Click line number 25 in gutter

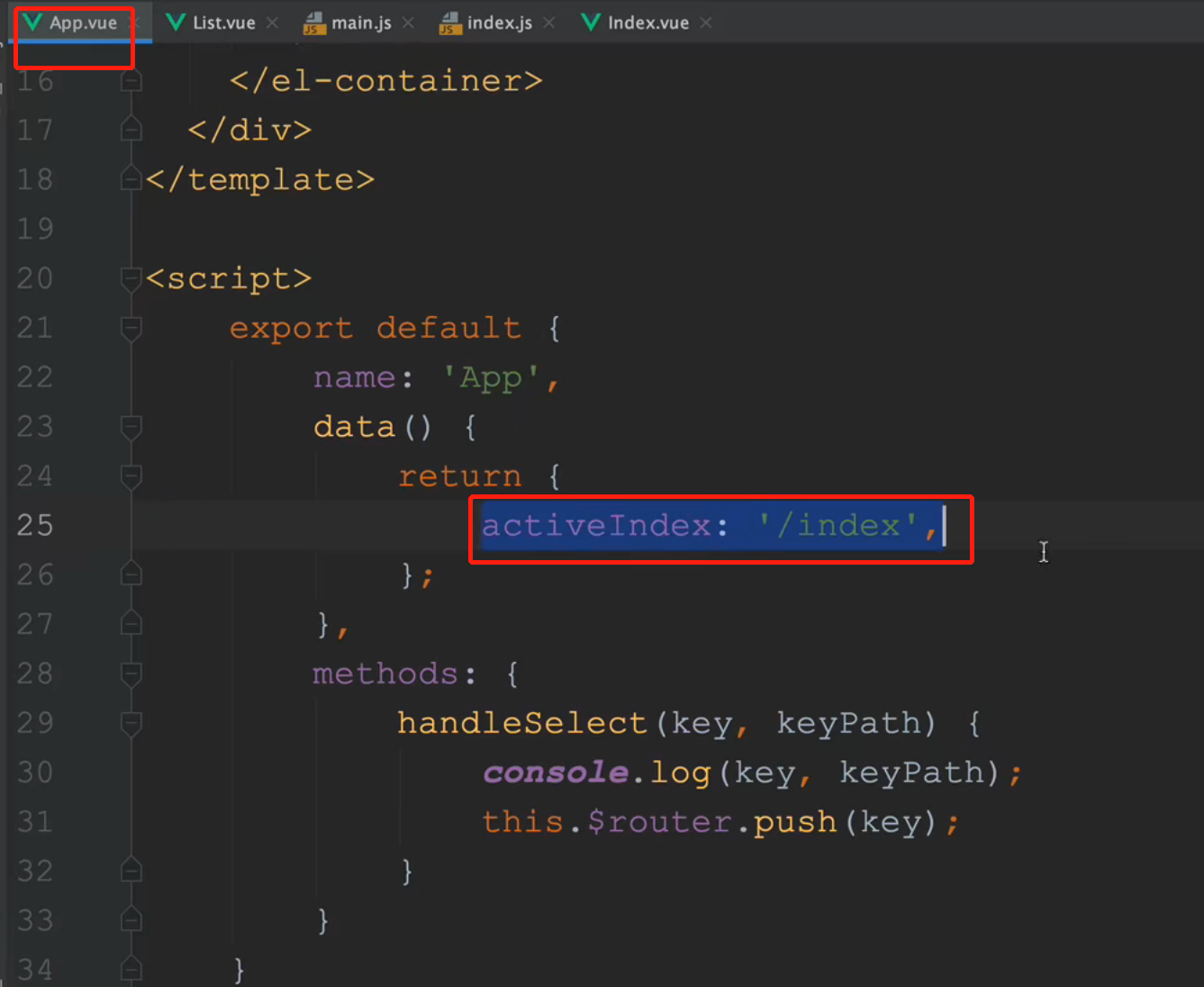(35, 525)
